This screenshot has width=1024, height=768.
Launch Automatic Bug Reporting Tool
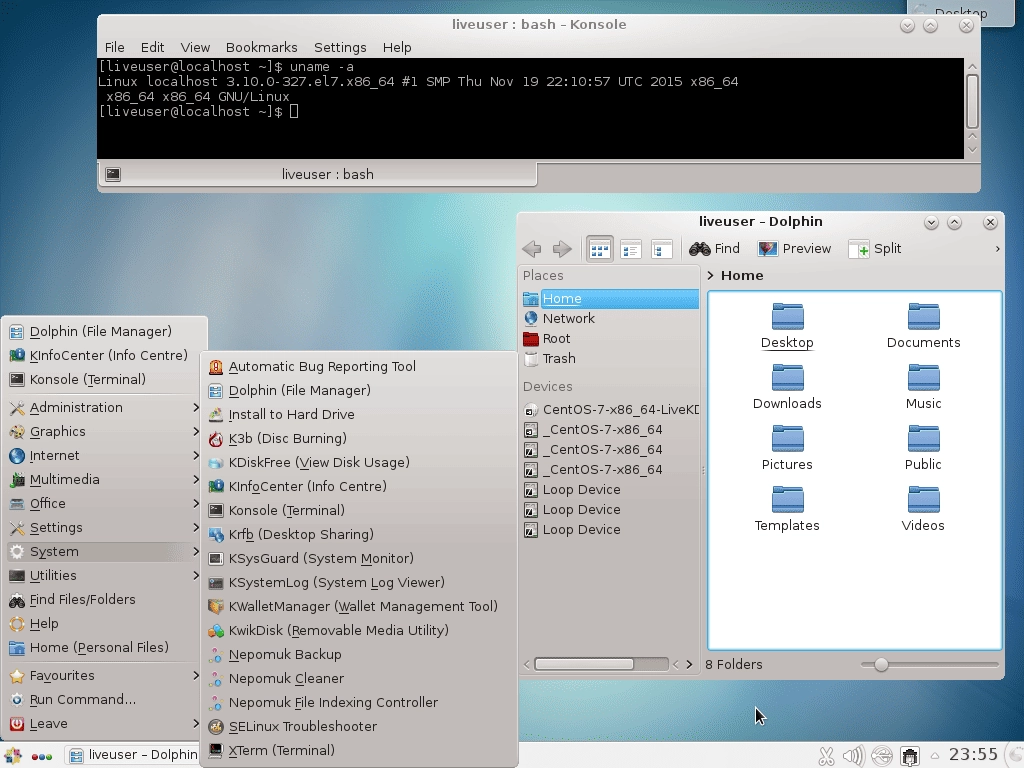click(x=359, y=367)
